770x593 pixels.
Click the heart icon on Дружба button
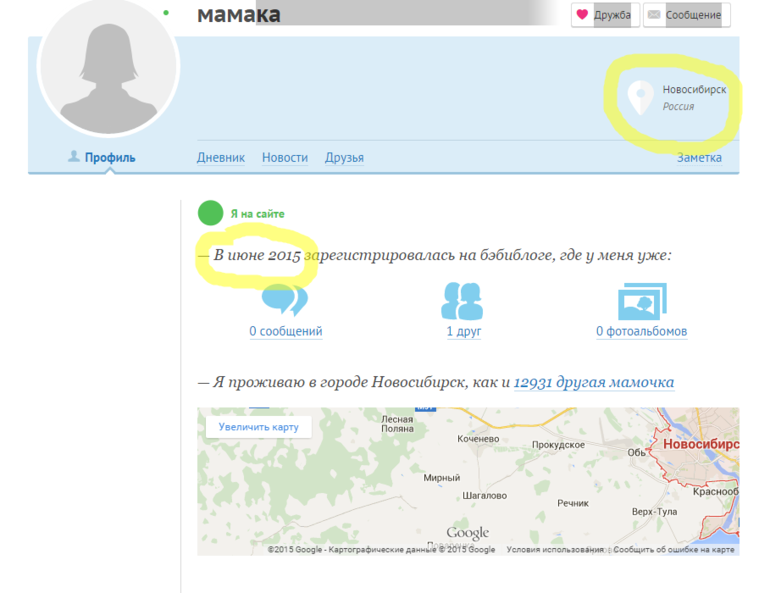point(582,15)
